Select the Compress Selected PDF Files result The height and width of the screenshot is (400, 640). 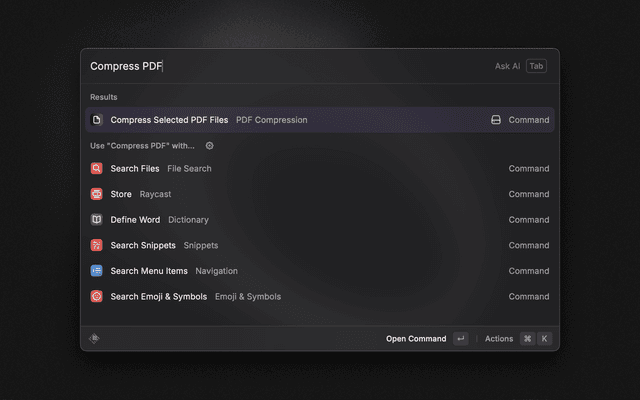coord(300,120)
